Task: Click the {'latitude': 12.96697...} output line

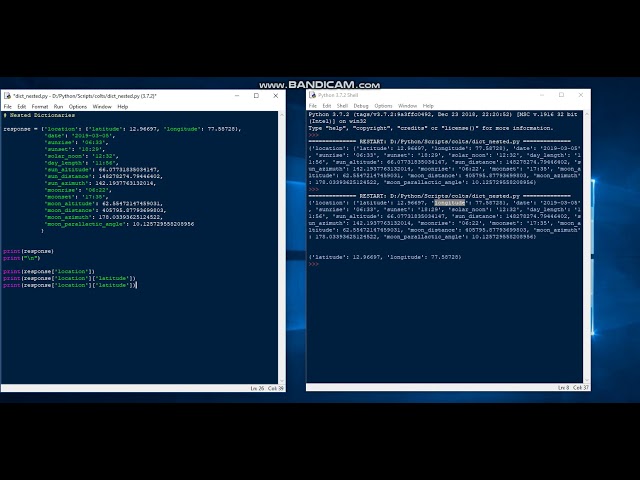Action: coord(385,257)
